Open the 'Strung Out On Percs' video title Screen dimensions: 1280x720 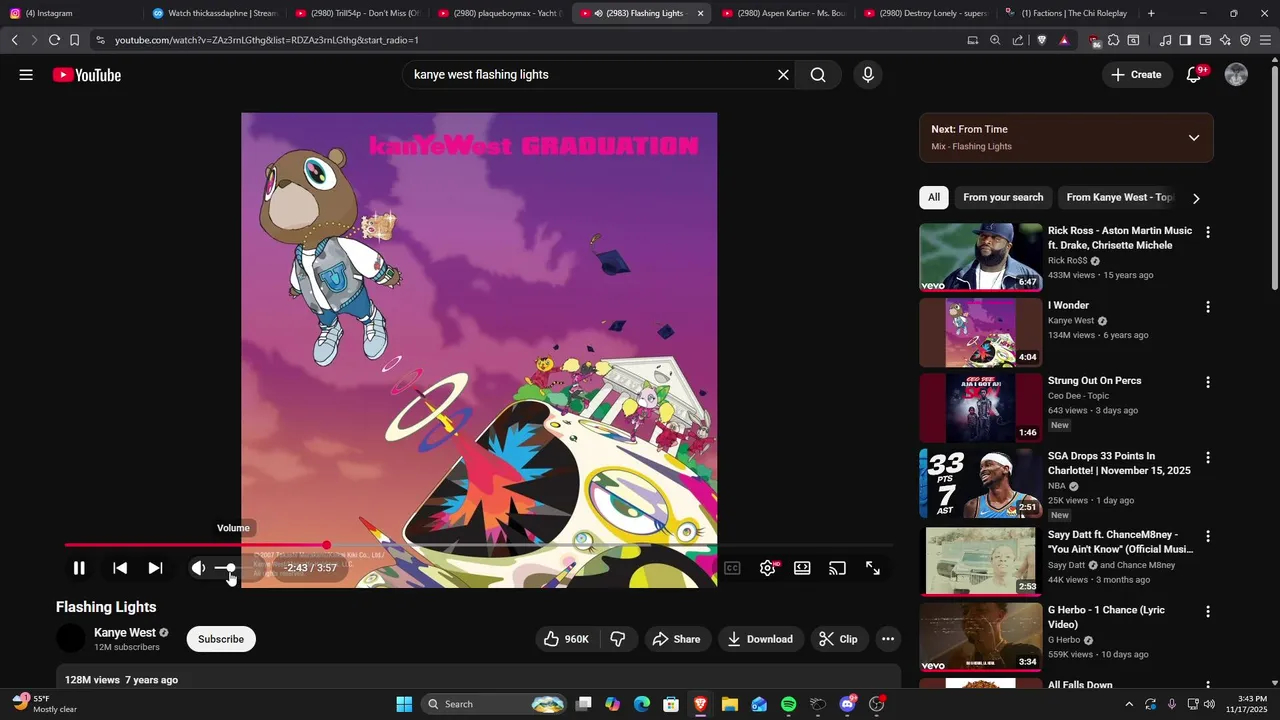[1094, 381]
